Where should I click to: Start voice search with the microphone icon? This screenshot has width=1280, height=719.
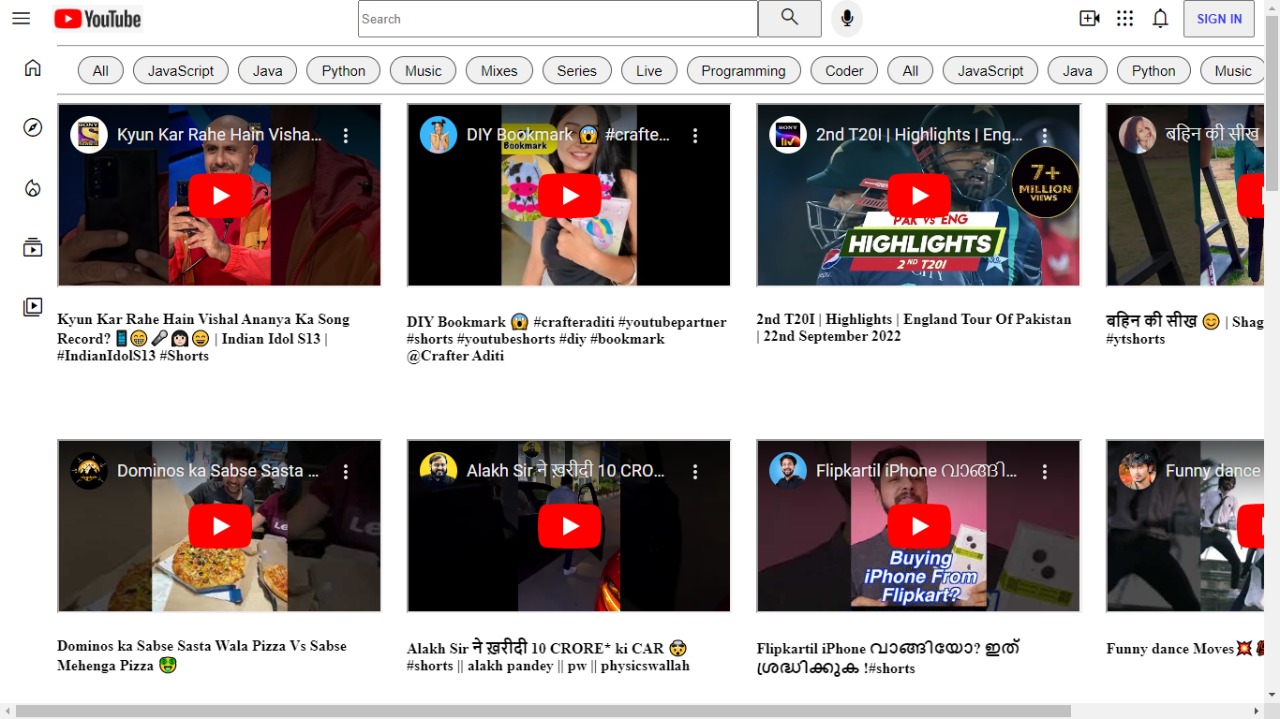tap(846, 18)
